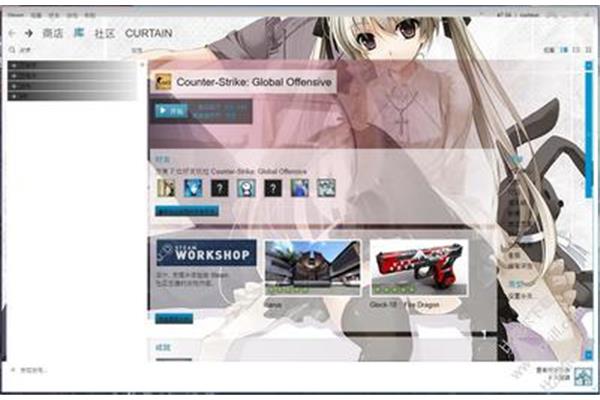
Task: Expand the fourth game category row
Action: [72, 96]
